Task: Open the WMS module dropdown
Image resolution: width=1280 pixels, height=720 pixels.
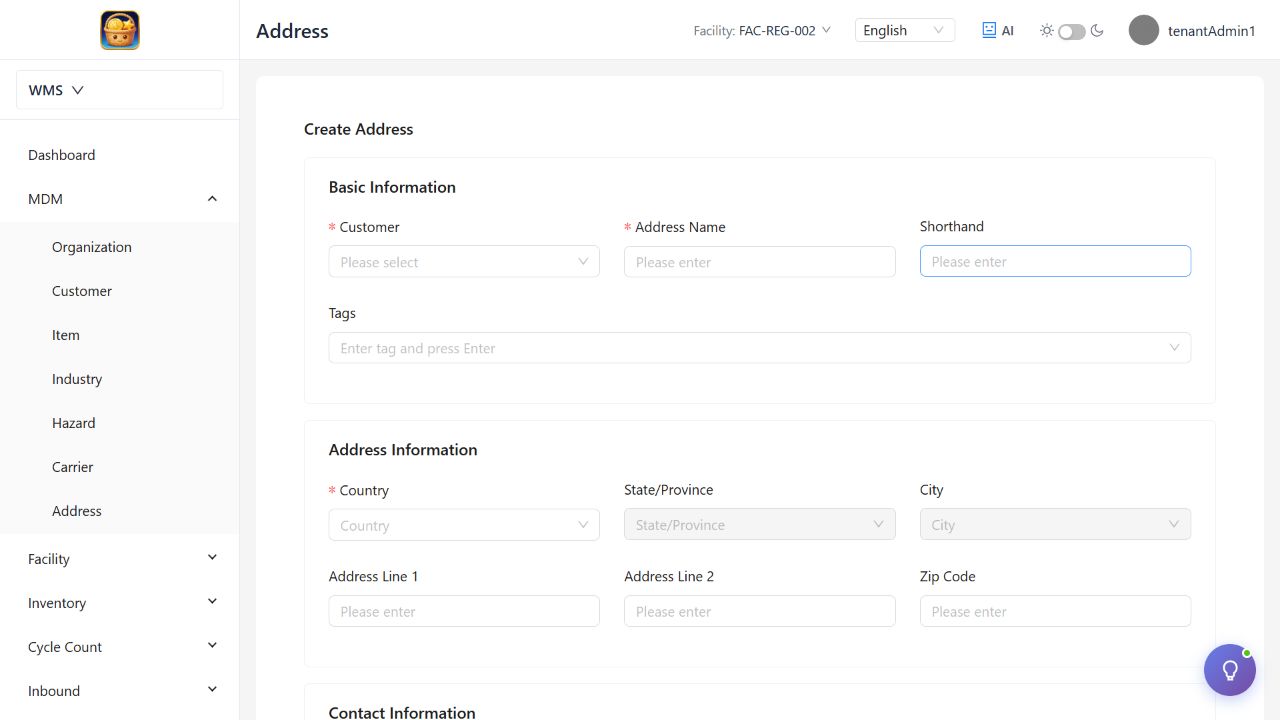Action: (120, 90)
